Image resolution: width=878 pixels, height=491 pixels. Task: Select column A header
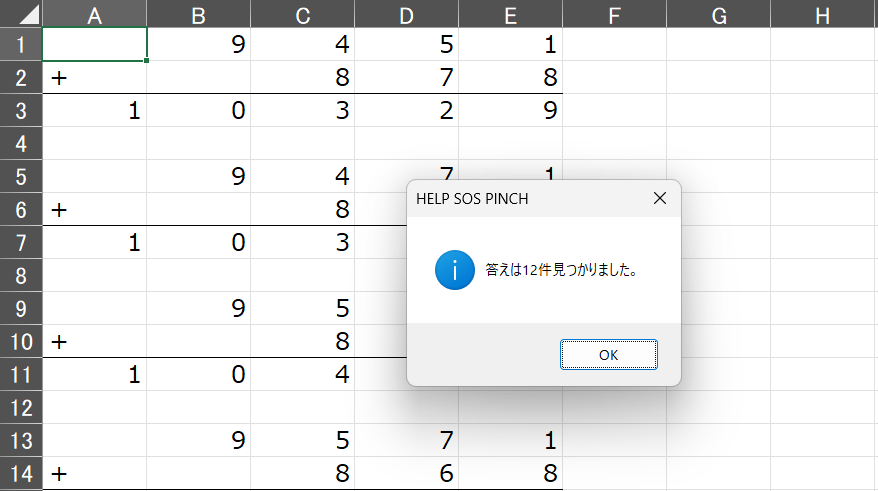pos(95,13)
